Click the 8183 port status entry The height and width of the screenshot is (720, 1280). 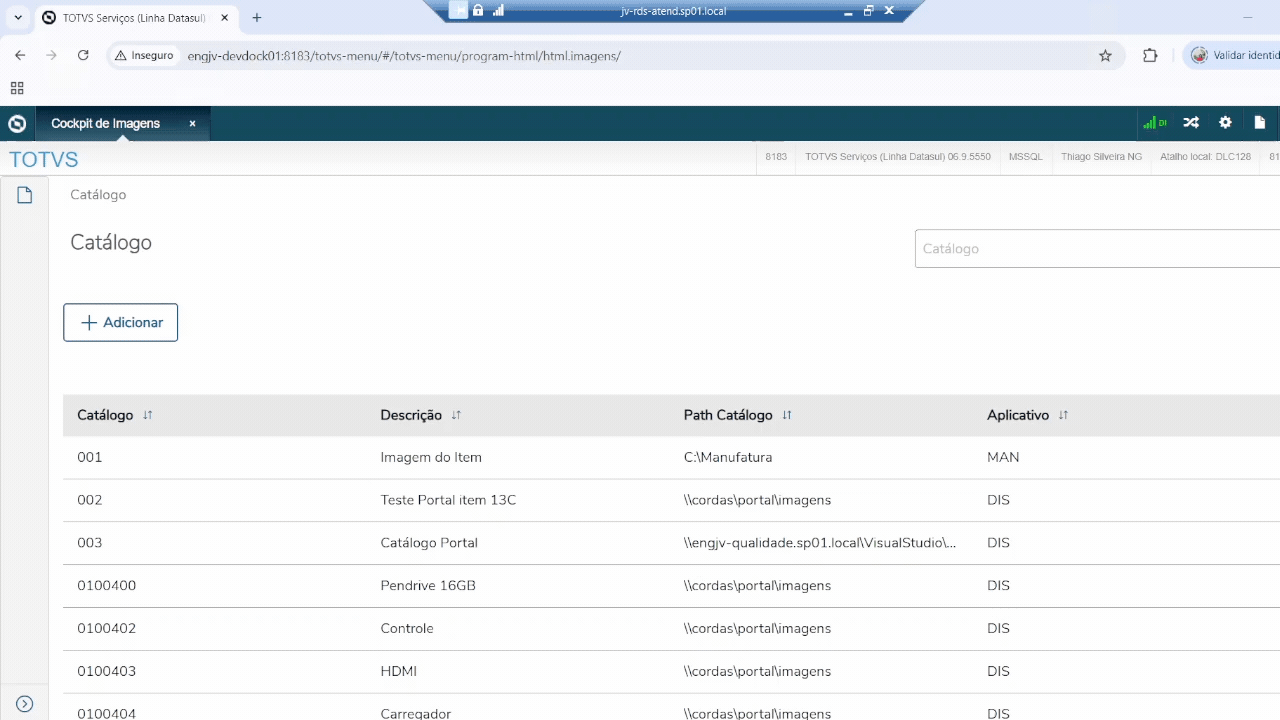tap(776, 157)
